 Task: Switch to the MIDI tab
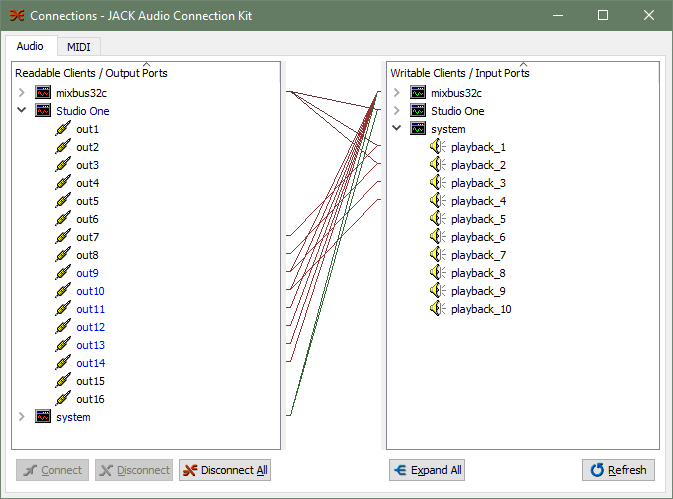point(79,47)
